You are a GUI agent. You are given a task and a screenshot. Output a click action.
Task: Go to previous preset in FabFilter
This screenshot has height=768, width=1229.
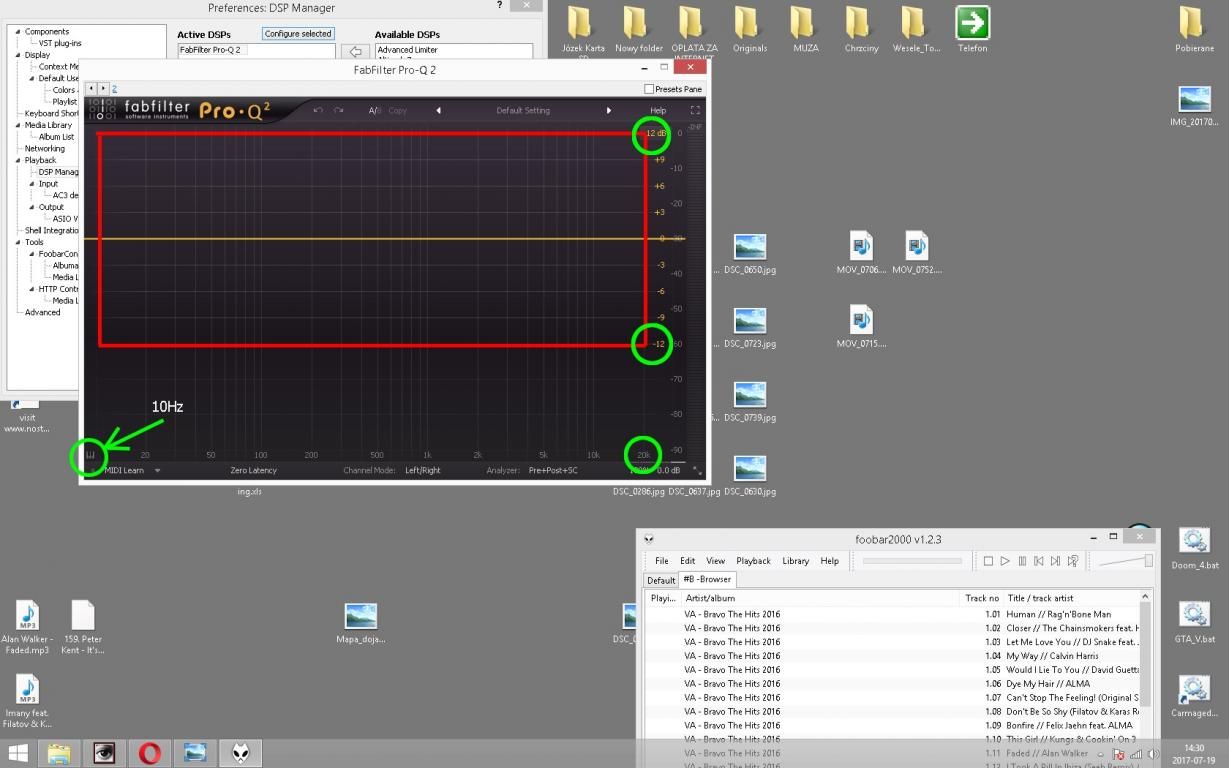(438, 110)
